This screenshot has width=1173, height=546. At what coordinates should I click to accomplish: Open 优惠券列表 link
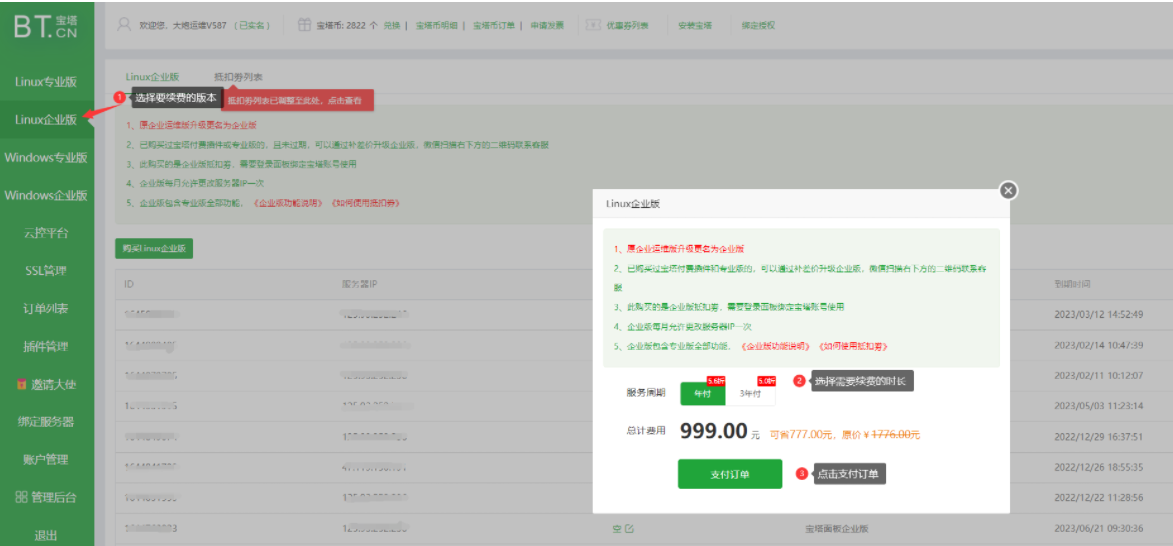(628, 25)
